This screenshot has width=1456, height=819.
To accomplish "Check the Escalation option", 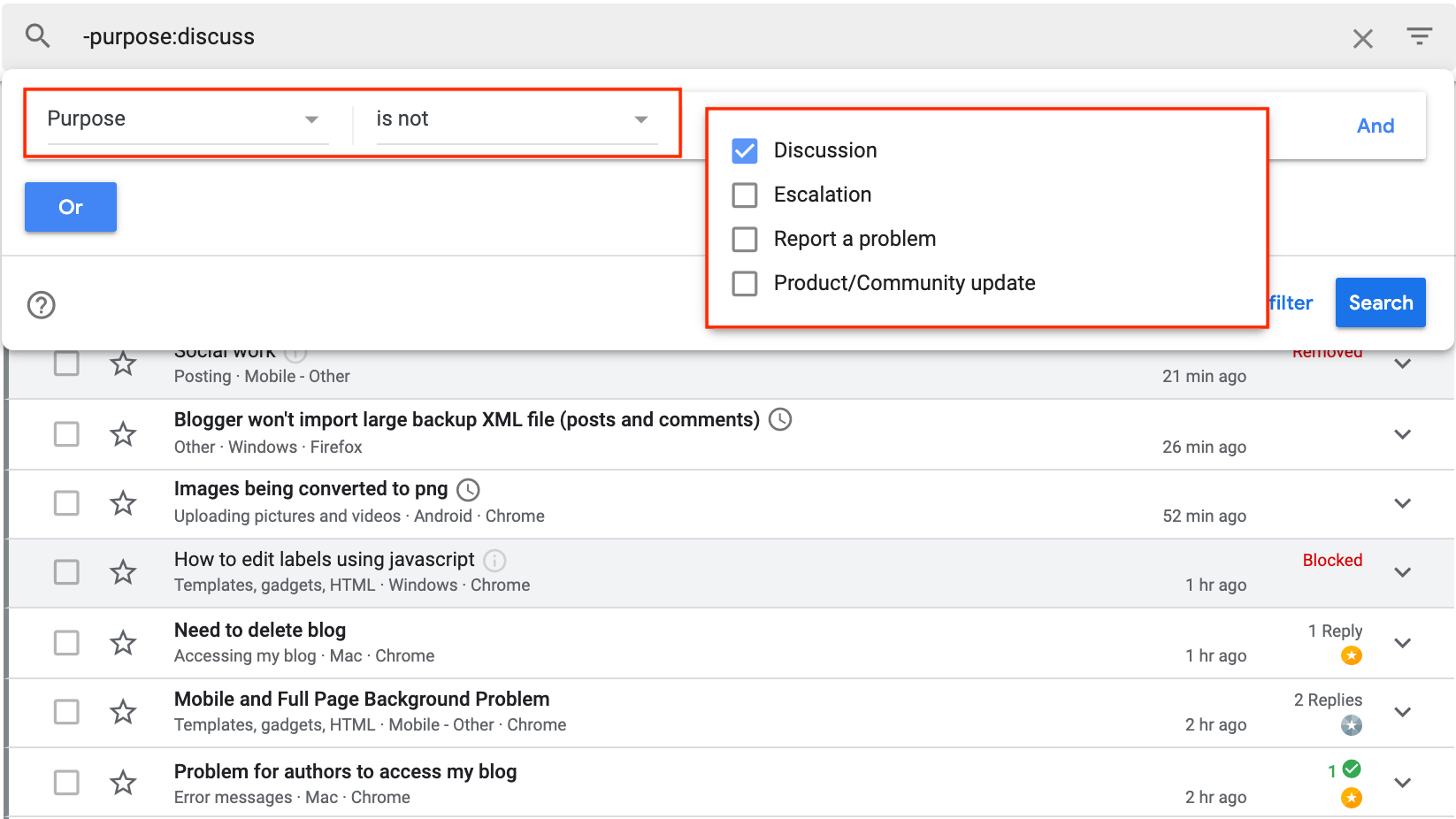I will [x=745, y=195].
